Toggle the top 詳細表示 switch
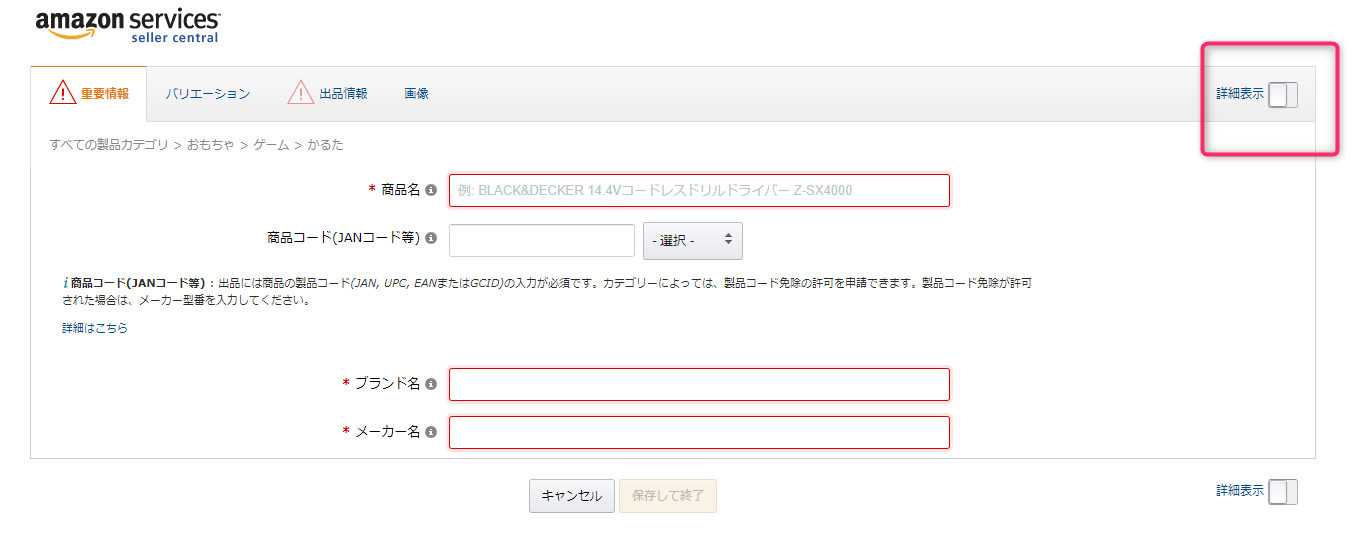The height and width of the screenshot is (533, 1367). pos(1282,94)
